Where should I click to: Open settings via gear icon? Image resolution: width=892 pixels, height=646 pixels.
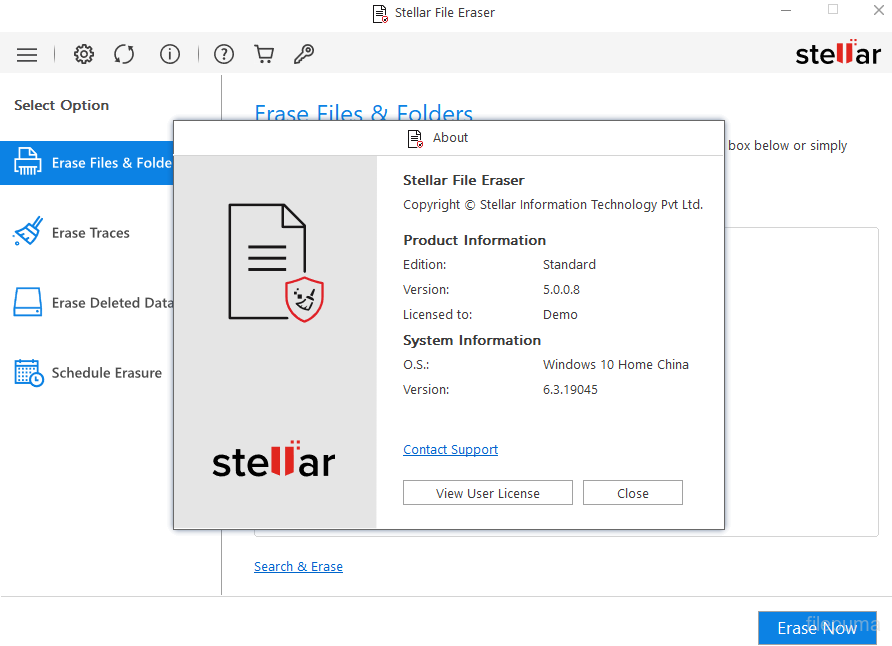[84, 55]
